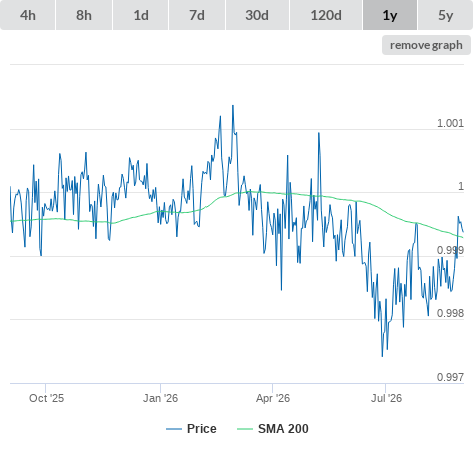The image size is (474, 455).
Task: Click the remove graph button
Action: pyautogui.click(x=426, y=45)
